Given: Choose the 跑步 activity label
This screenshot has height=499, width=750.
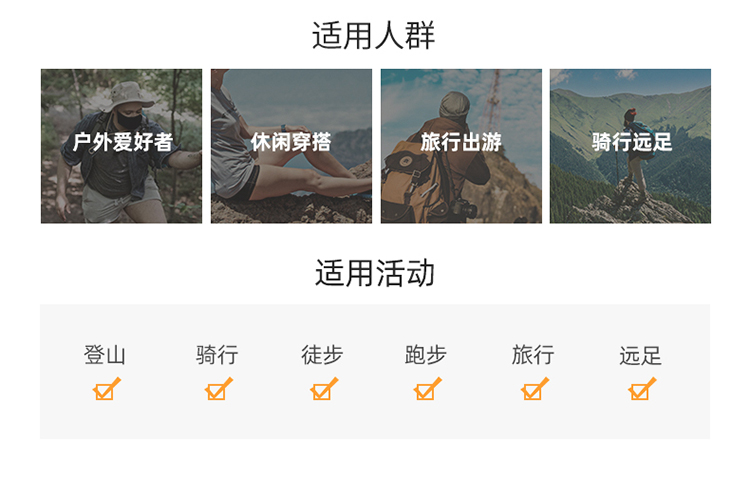Looking at the screenshot, I should [426, 355].
